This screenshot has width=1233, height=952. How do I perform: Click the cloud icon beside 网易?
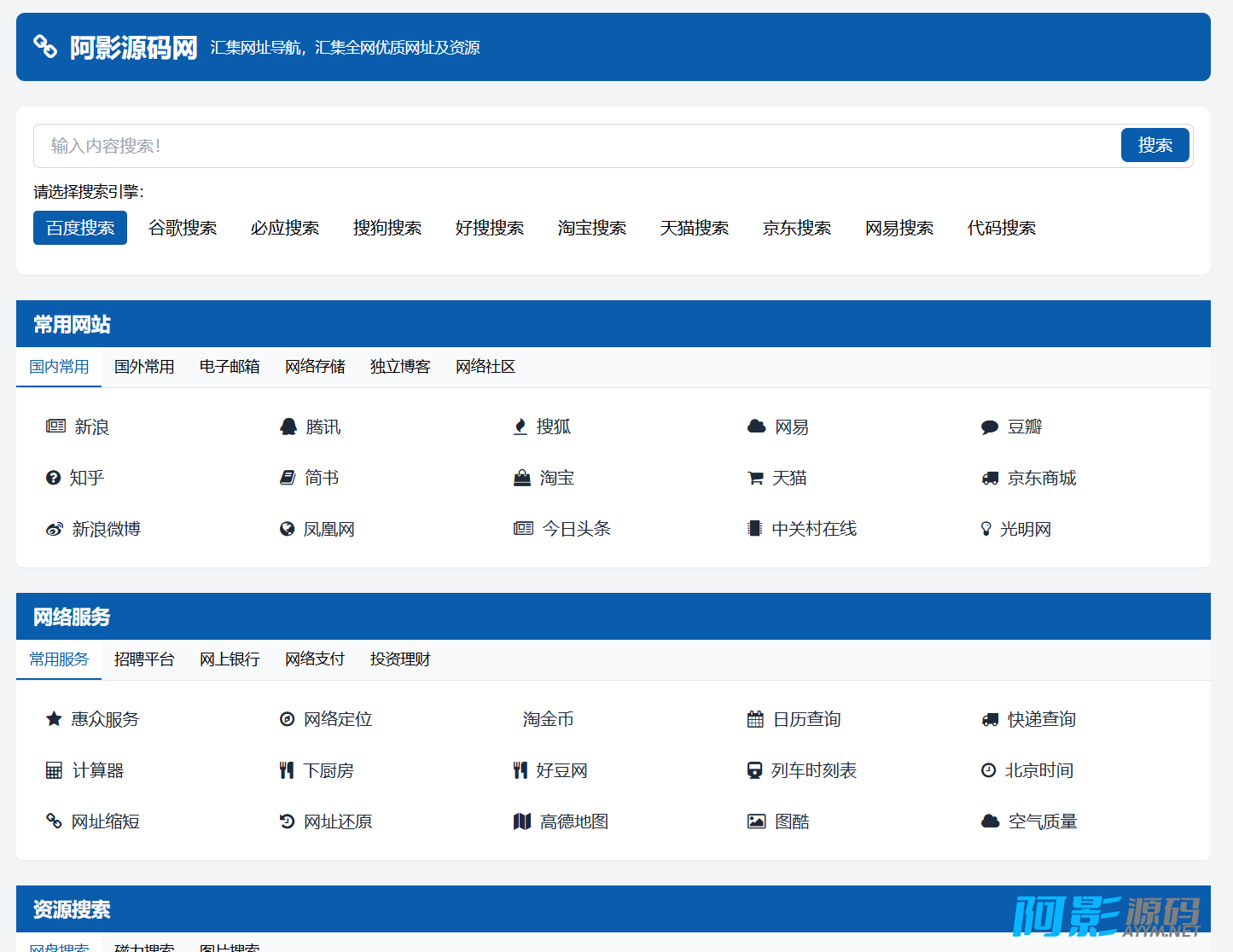[757, 427]
